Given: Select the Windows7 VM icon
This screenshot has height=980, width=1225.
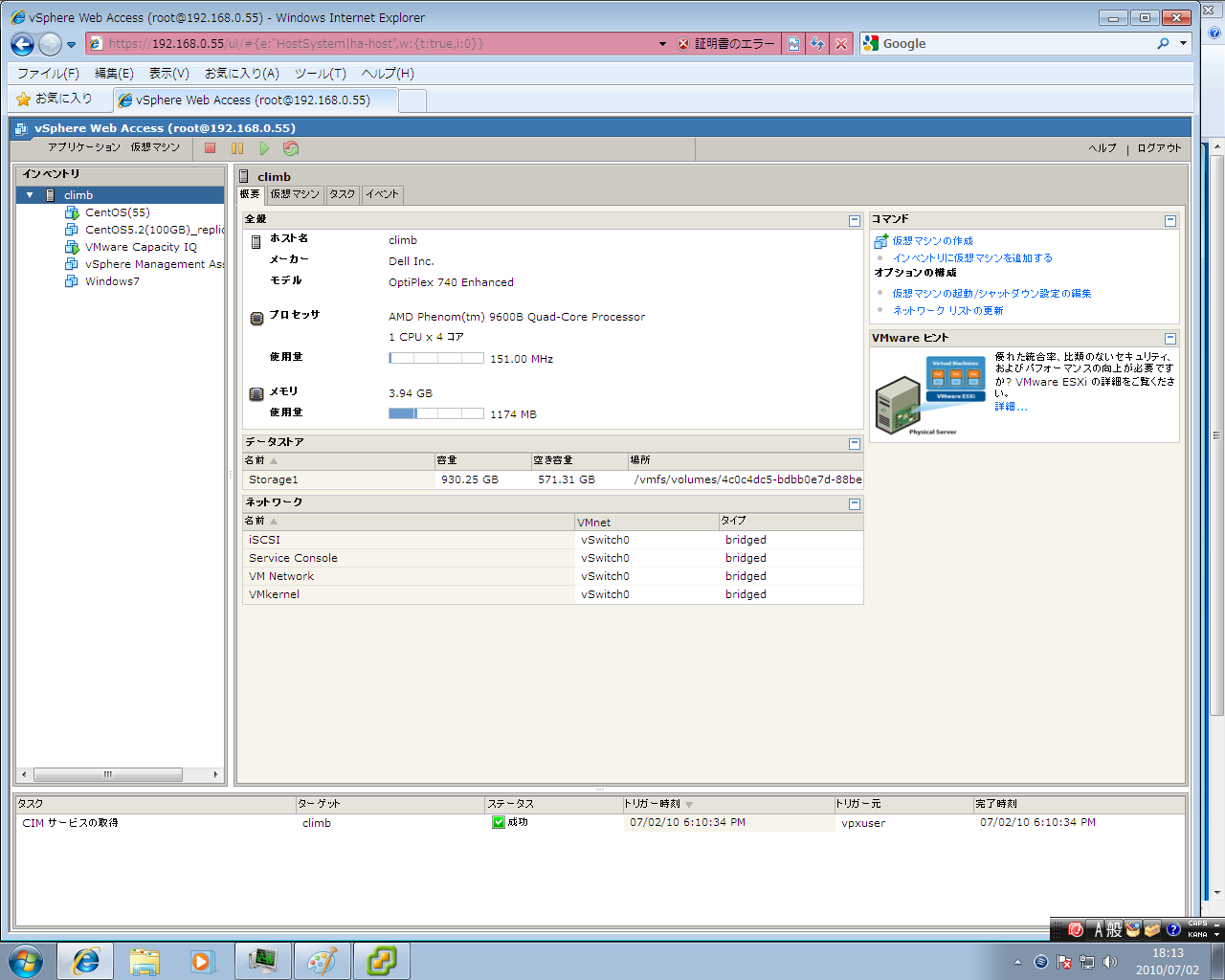Looking at the screenshot, I should tap(72, 281).
